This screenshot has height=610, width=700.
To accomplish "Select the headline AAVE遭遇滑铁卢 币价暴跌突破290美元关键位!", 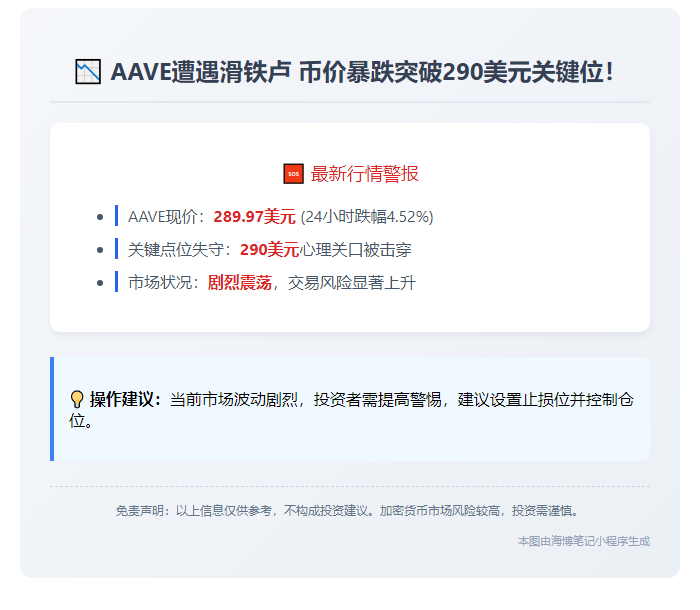I will click(x=362, y=72).
